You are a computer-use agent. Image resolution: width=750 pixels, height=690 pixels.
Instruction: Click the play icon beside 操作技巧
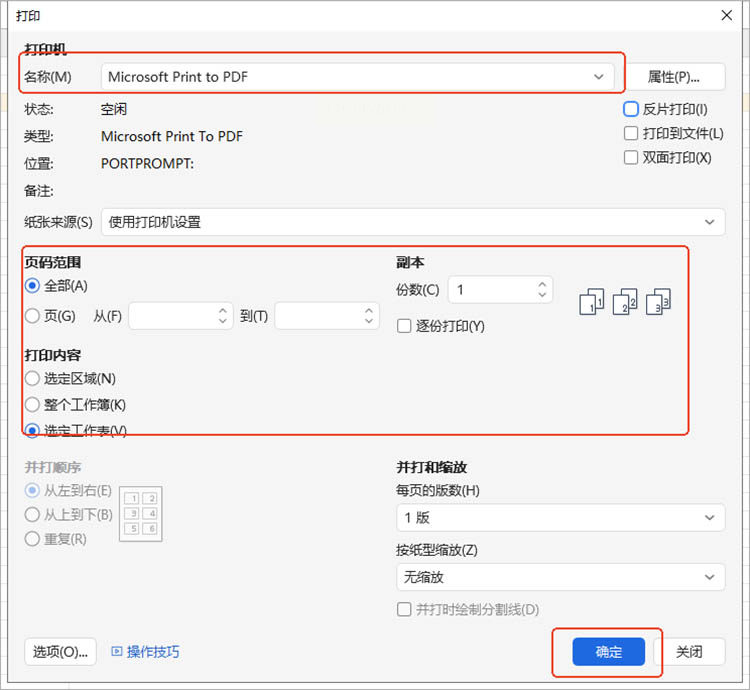116,651
